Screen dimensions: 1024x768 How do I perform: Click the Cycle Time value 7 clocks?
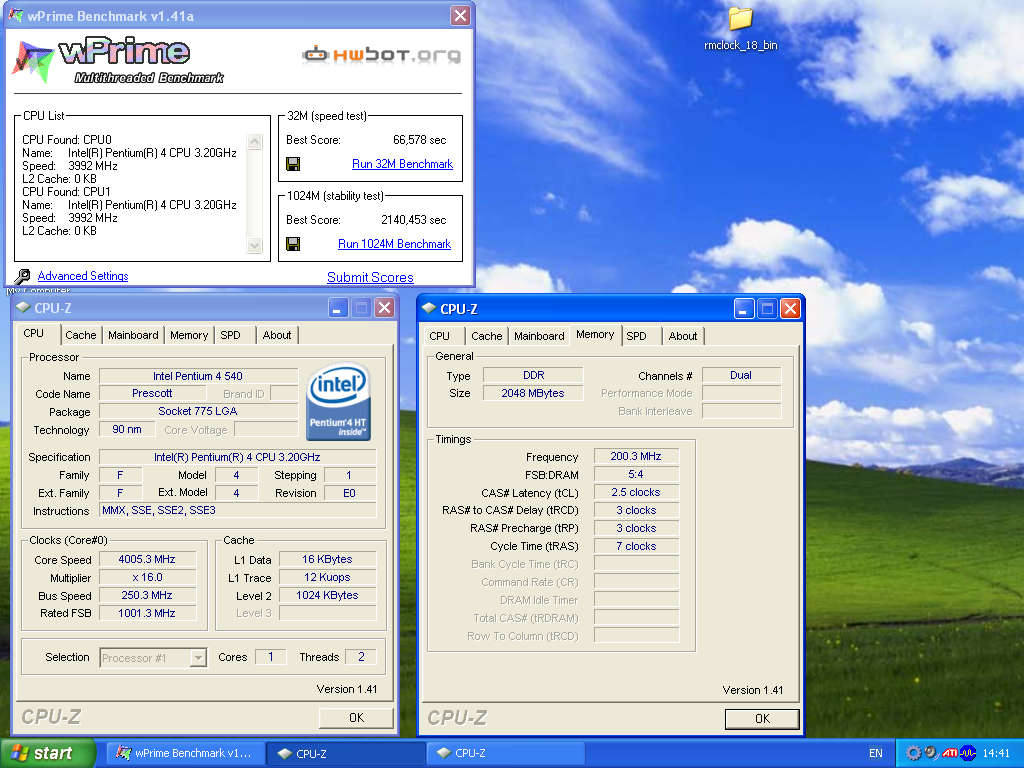pyautogui.click(x=636, y=546)
